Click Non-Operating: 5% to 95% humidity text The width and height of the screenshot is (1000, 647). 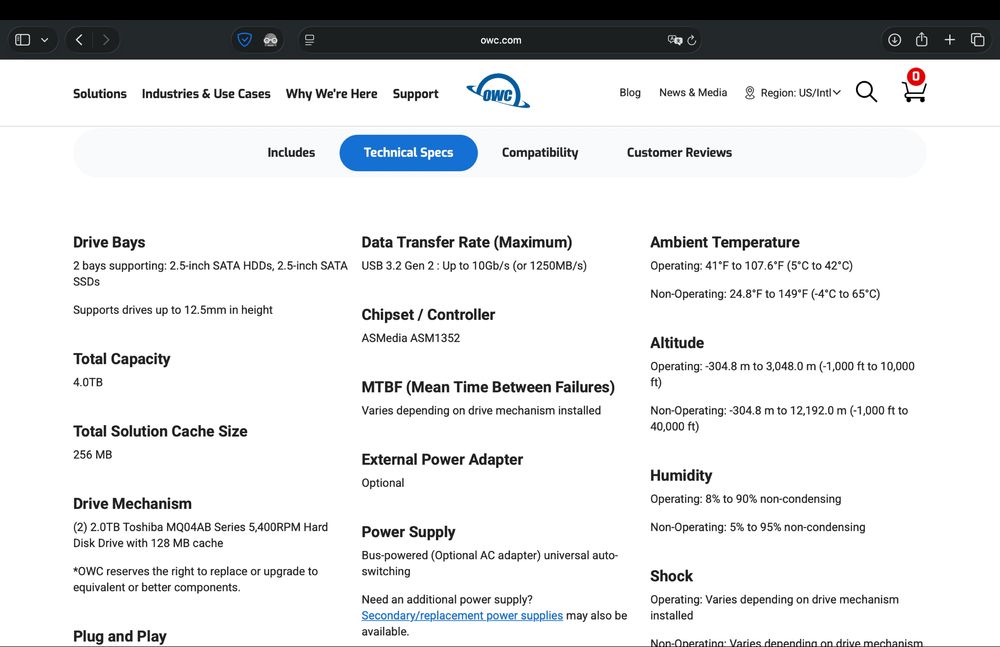click(758, 527)
